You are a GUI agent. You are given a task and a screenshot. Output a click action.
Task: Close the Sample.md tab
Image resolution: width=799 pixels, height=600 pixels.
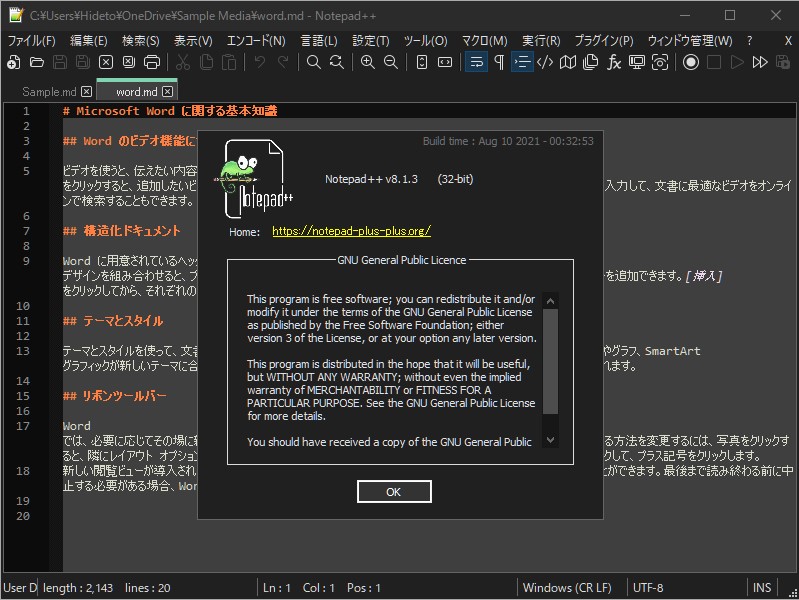[87, 92]
